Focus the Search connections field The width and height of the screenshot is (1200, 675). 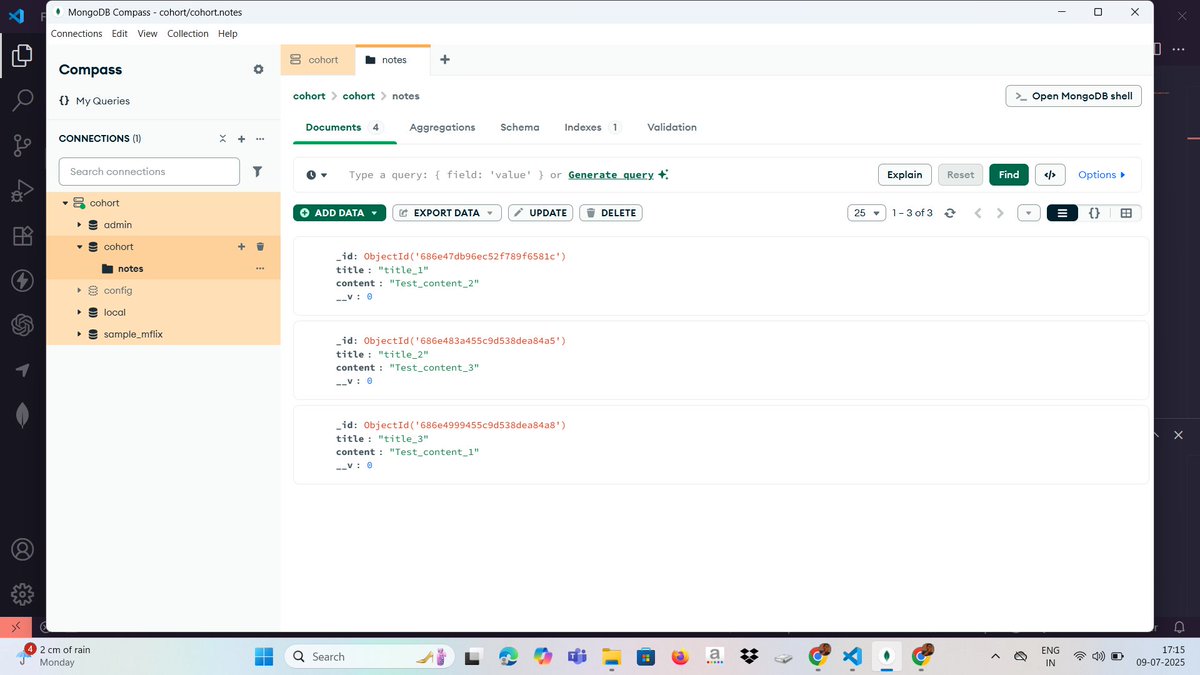pos(149,172)
